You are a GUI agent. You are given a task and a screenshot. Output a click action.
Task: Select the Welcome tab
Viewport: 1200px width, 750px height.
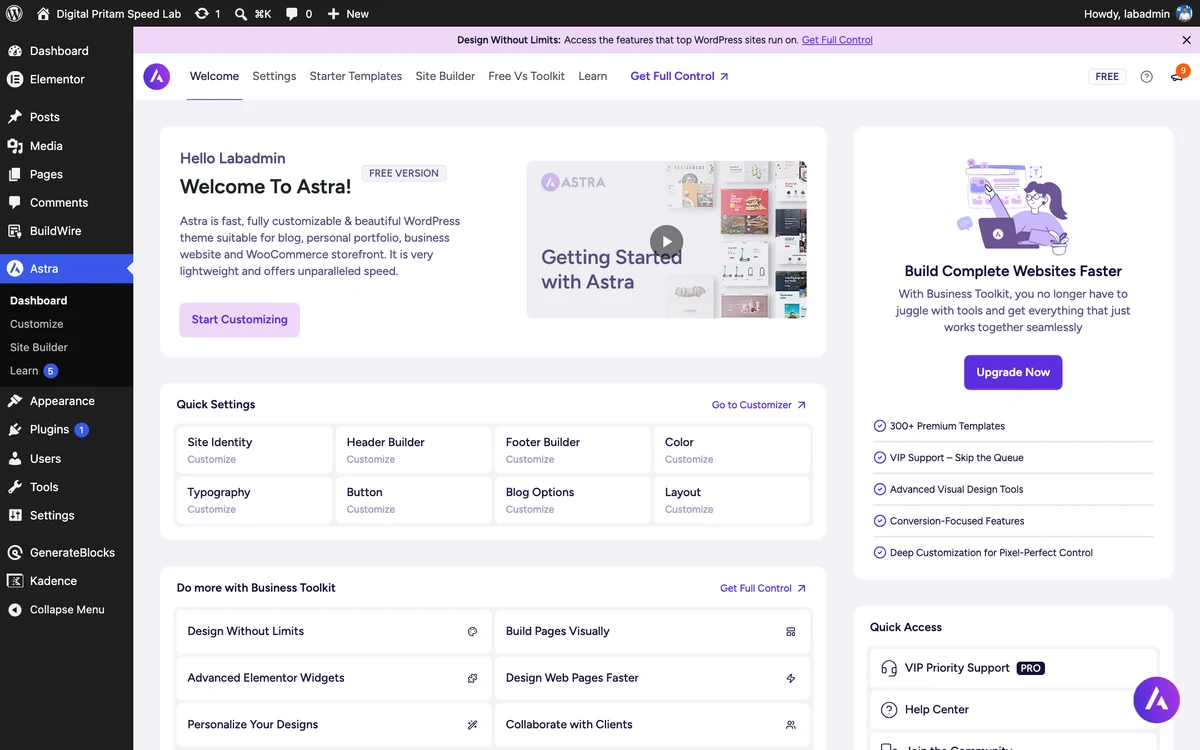(x=214, y=76)
